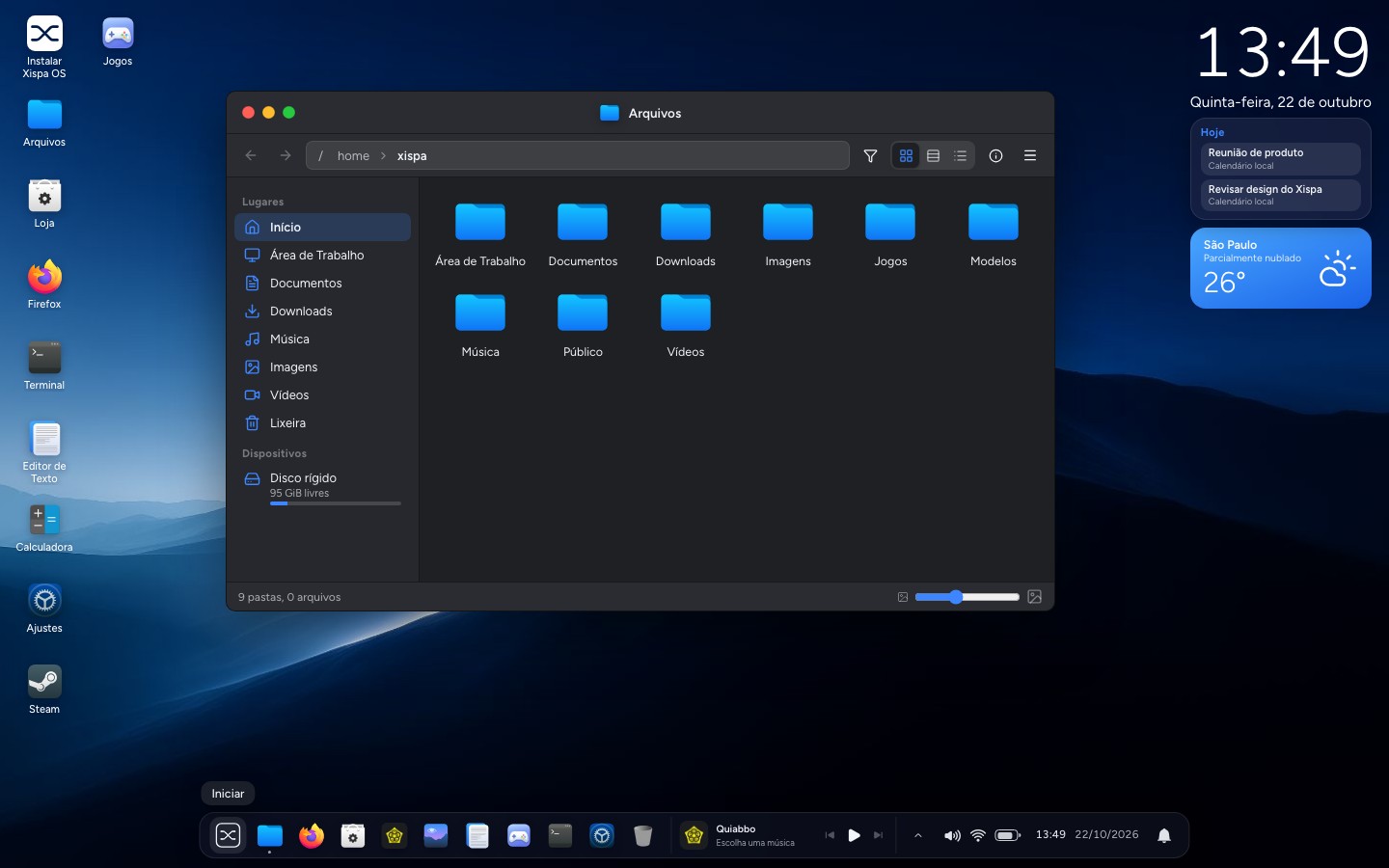The width and height of the screenshot is (1389, 868).
Task: Open Vídeos in the sidebar
Action: pos(322,394)
